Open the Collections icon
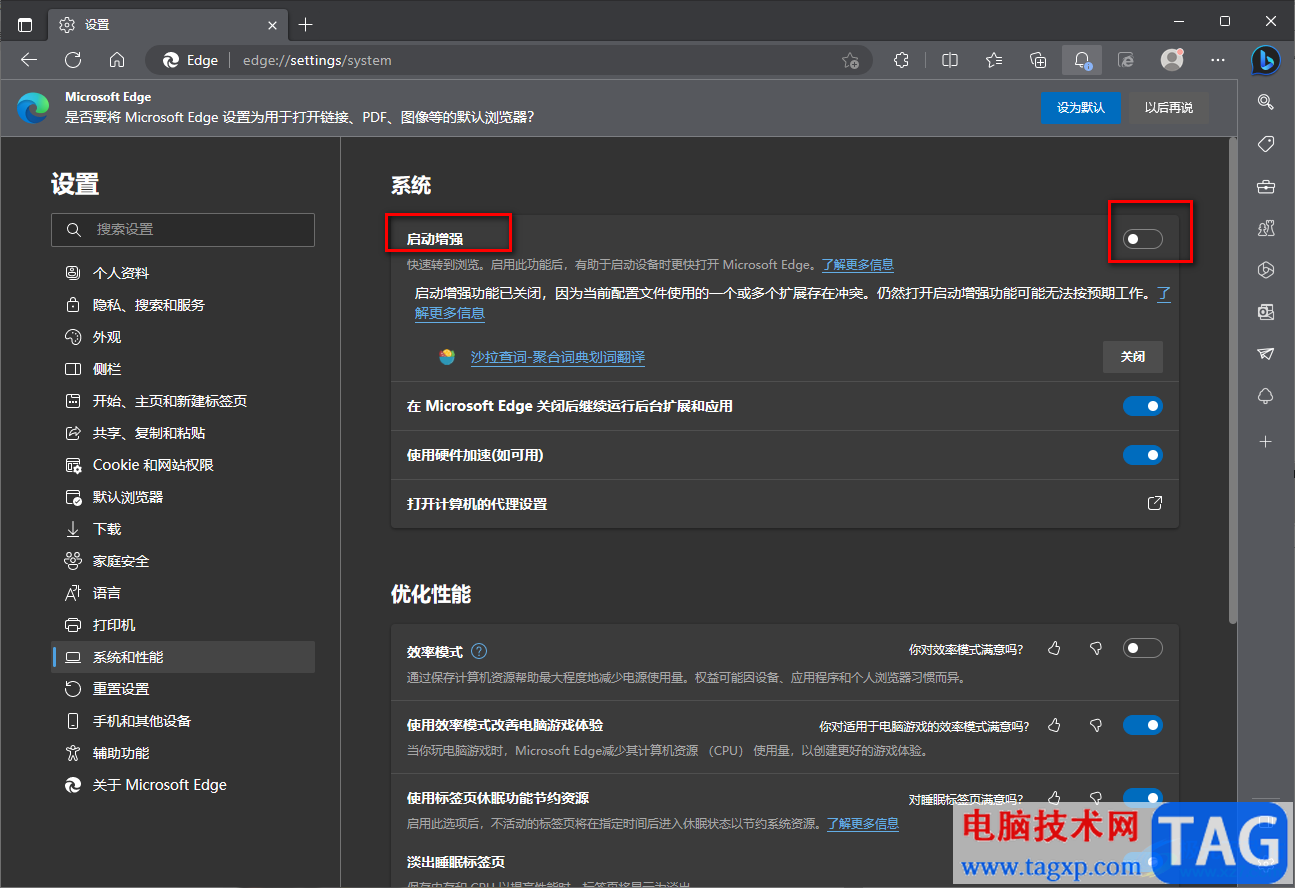Screen dimensions: 1295x888 1038,60
